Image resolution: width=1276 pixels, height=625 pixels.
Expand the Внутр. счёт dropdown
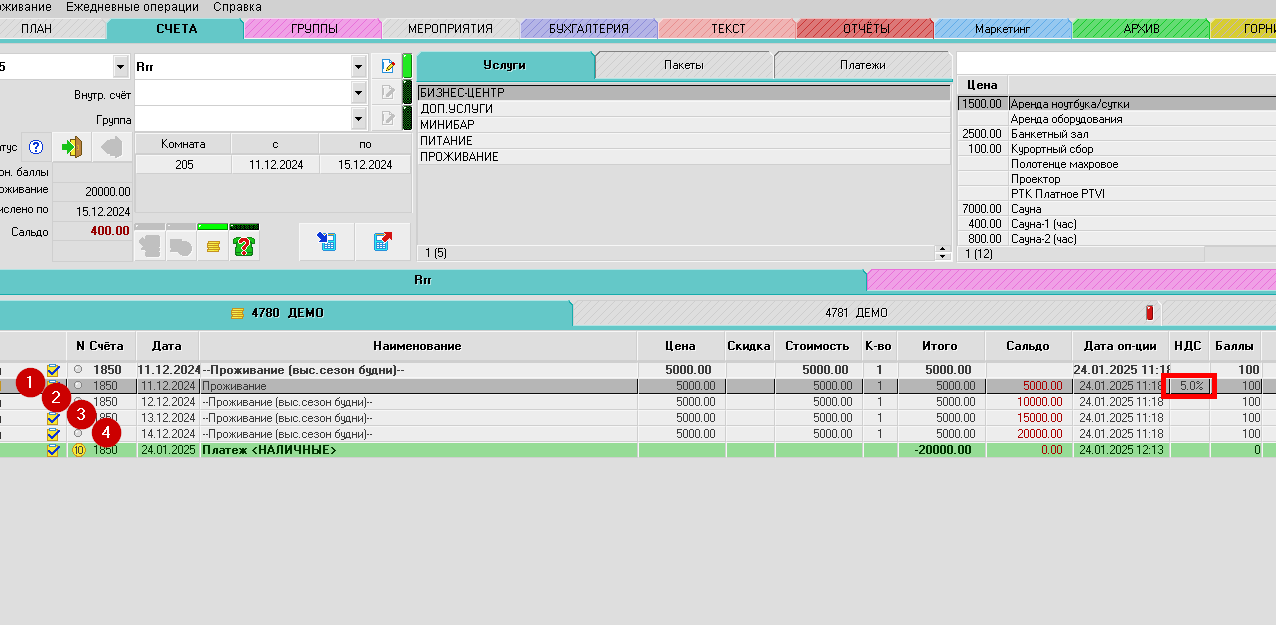[x=359, y=93]
